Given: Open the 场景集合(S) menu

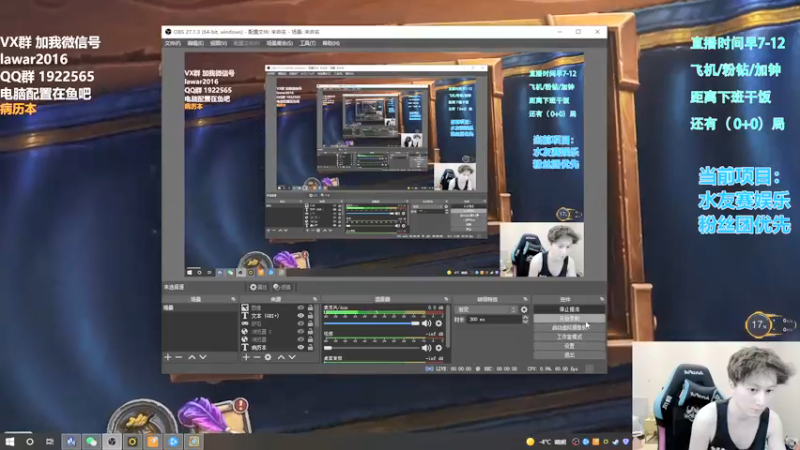Looking at the screenshot, I should coord(280,43).
